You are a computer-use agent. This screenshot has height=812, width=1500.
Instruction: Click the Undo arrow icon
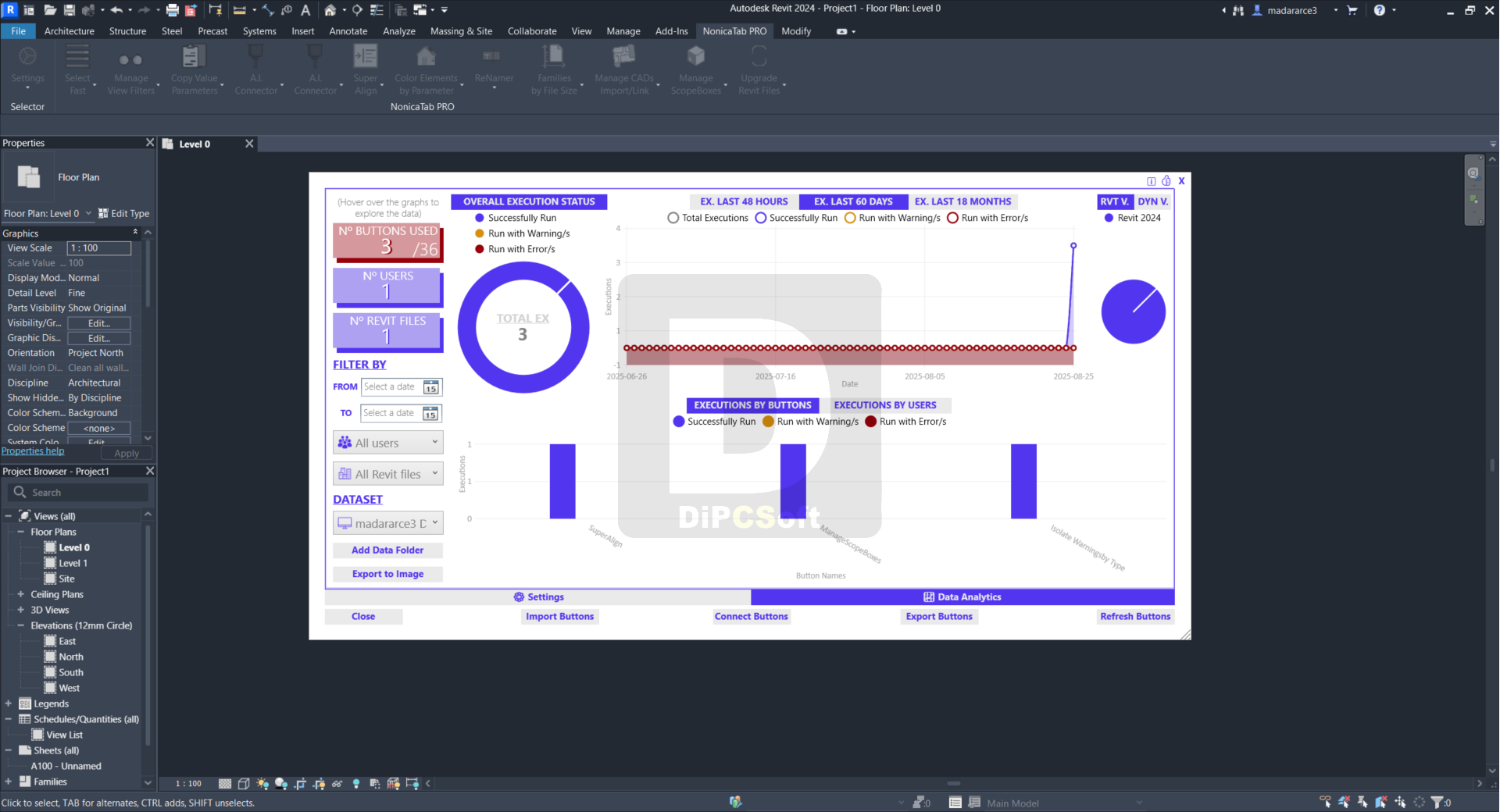(x=116, y=10)
